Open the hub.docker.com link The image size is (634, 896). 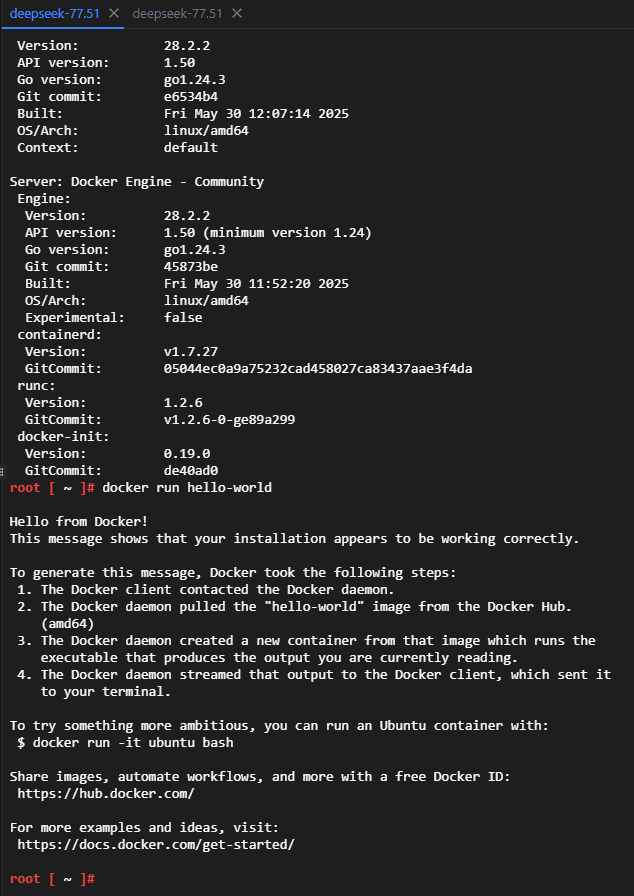tap(105, 793)
